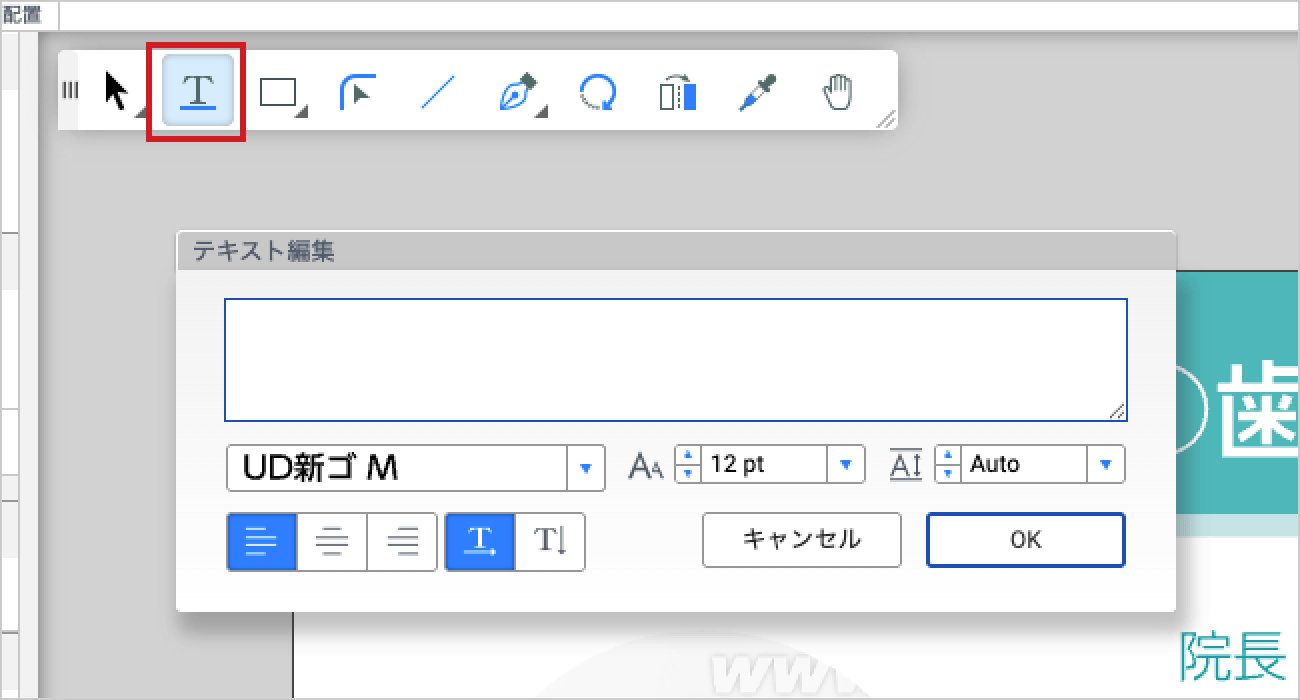Center align the text

332,542
